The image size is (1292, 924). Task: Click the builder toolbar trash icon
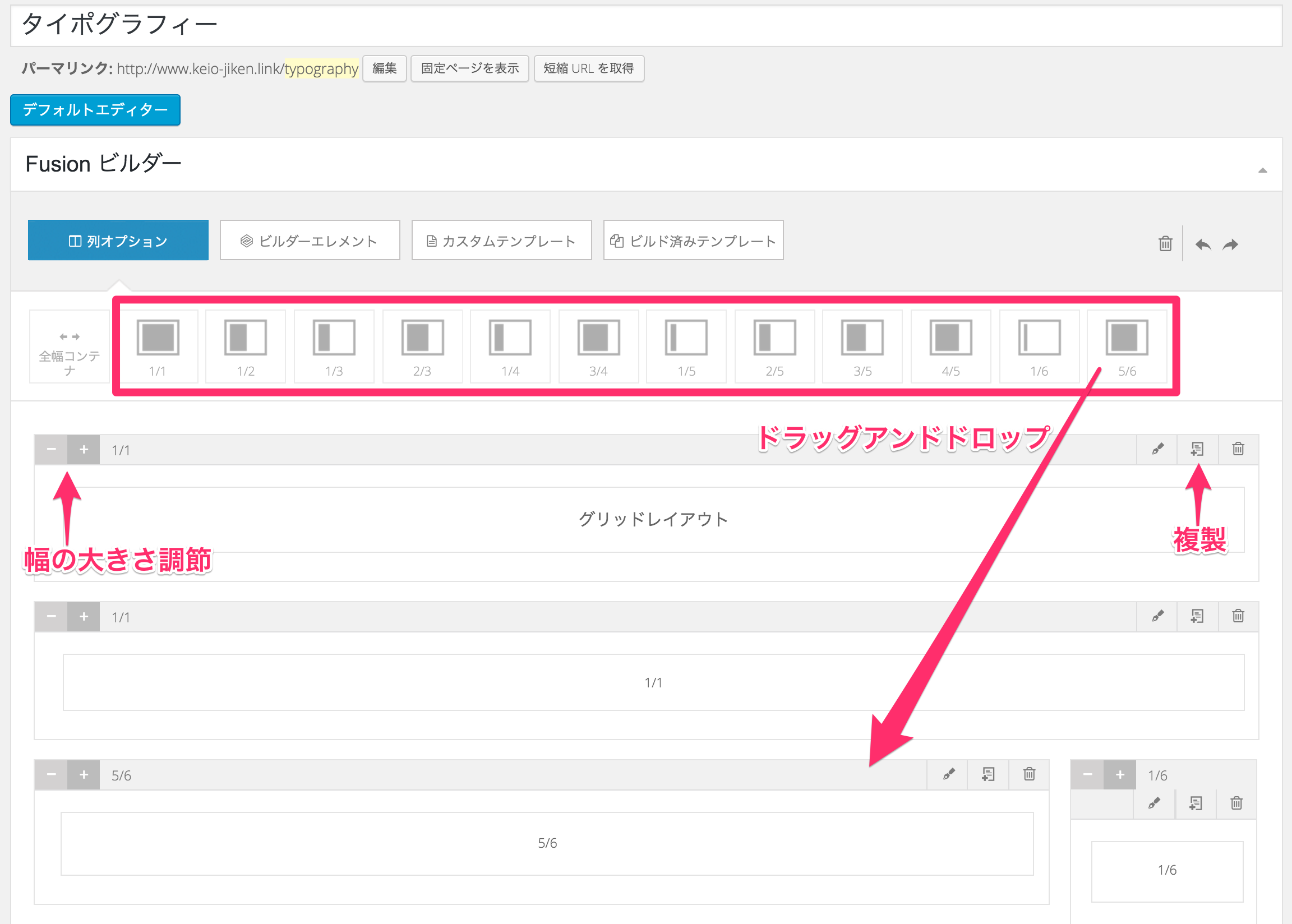pyautogui.click(x=1165, y=243)
